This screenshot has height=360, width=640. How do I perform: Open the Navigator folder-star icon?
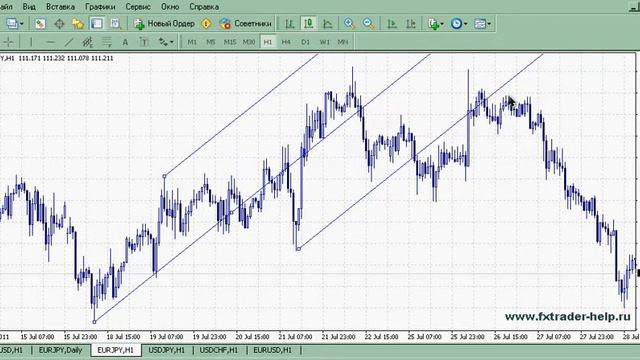(x=78, y=24)
